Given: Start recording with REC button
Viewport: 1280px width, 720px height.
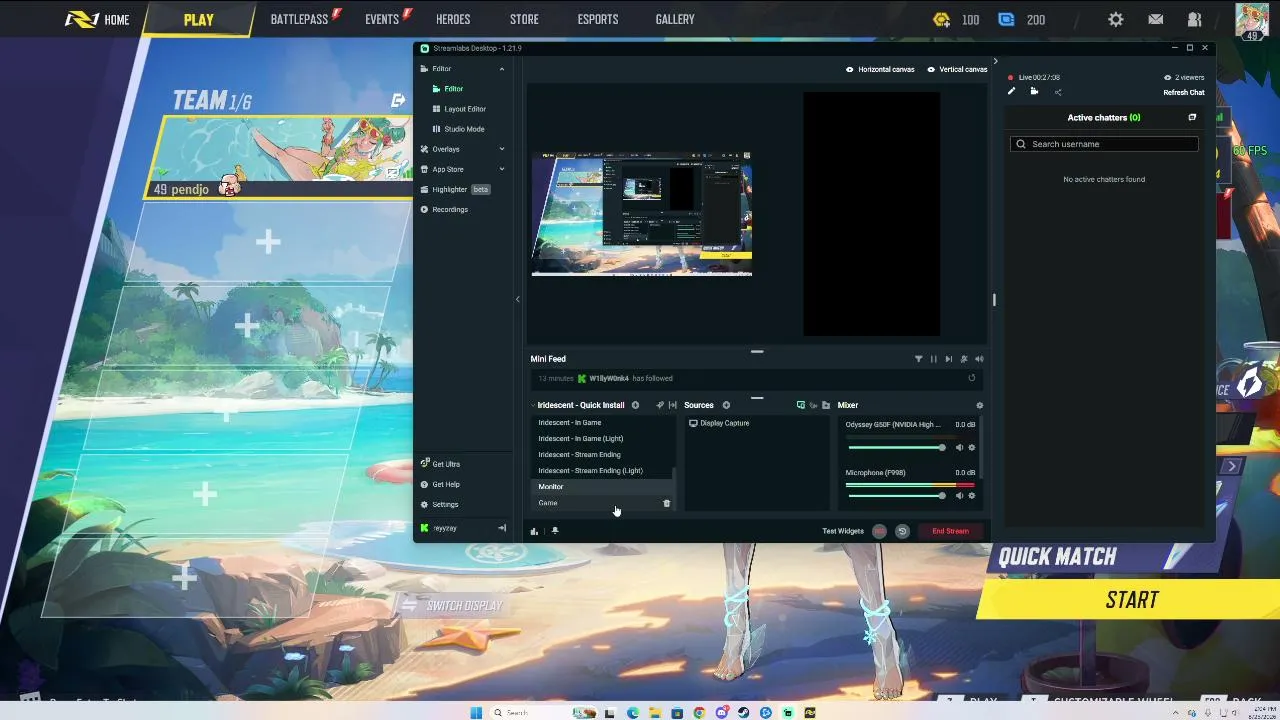Looking at the screenshot, I should pyautogui.click(x=879, y=531).
